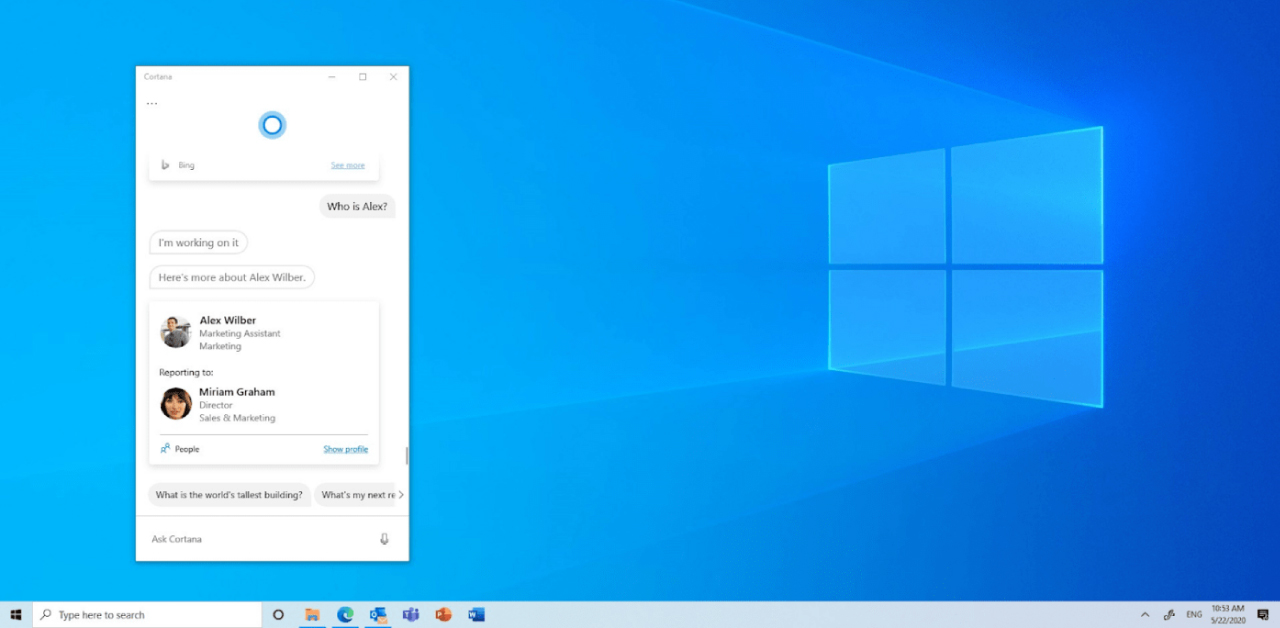Open Word from the taskbar
1280x628 pixels.
(x=476, y=615)
